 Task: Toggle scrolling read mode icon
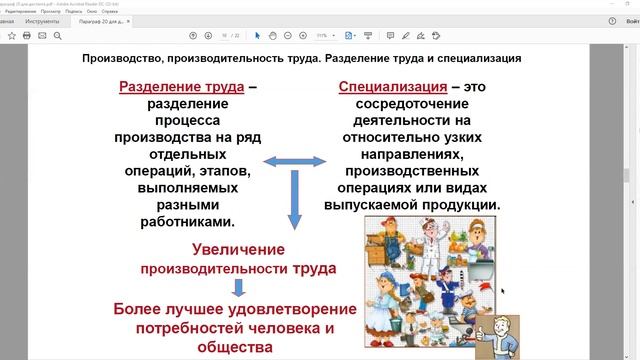368,36
